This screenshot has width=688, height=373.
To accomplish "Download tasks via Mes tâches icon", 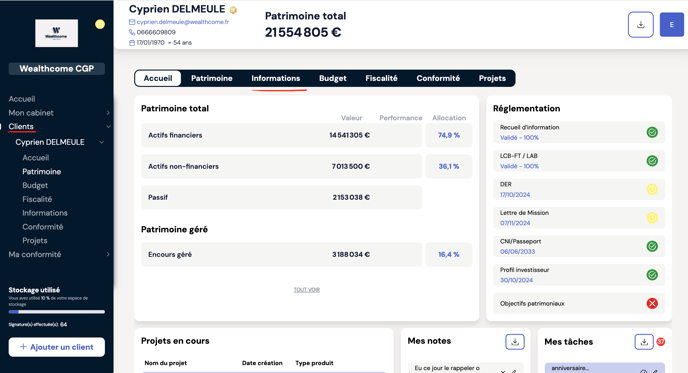I will pyautogui.click(x=644, y=341).
